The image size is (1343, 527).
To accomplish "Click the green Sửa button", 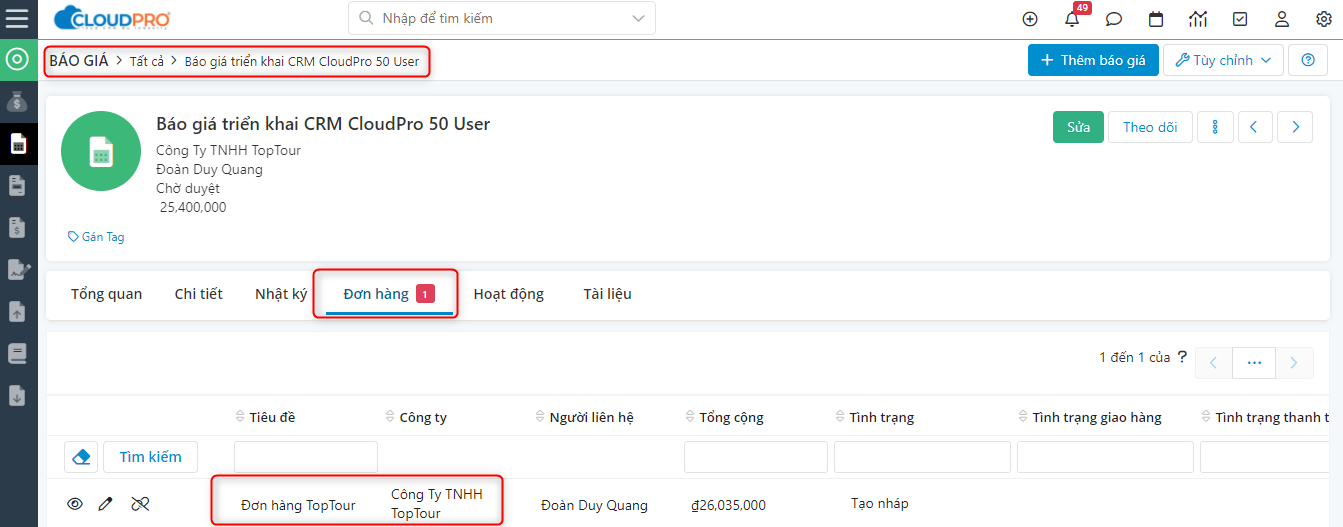I will pyautogui.click(x=1078, y=127).
